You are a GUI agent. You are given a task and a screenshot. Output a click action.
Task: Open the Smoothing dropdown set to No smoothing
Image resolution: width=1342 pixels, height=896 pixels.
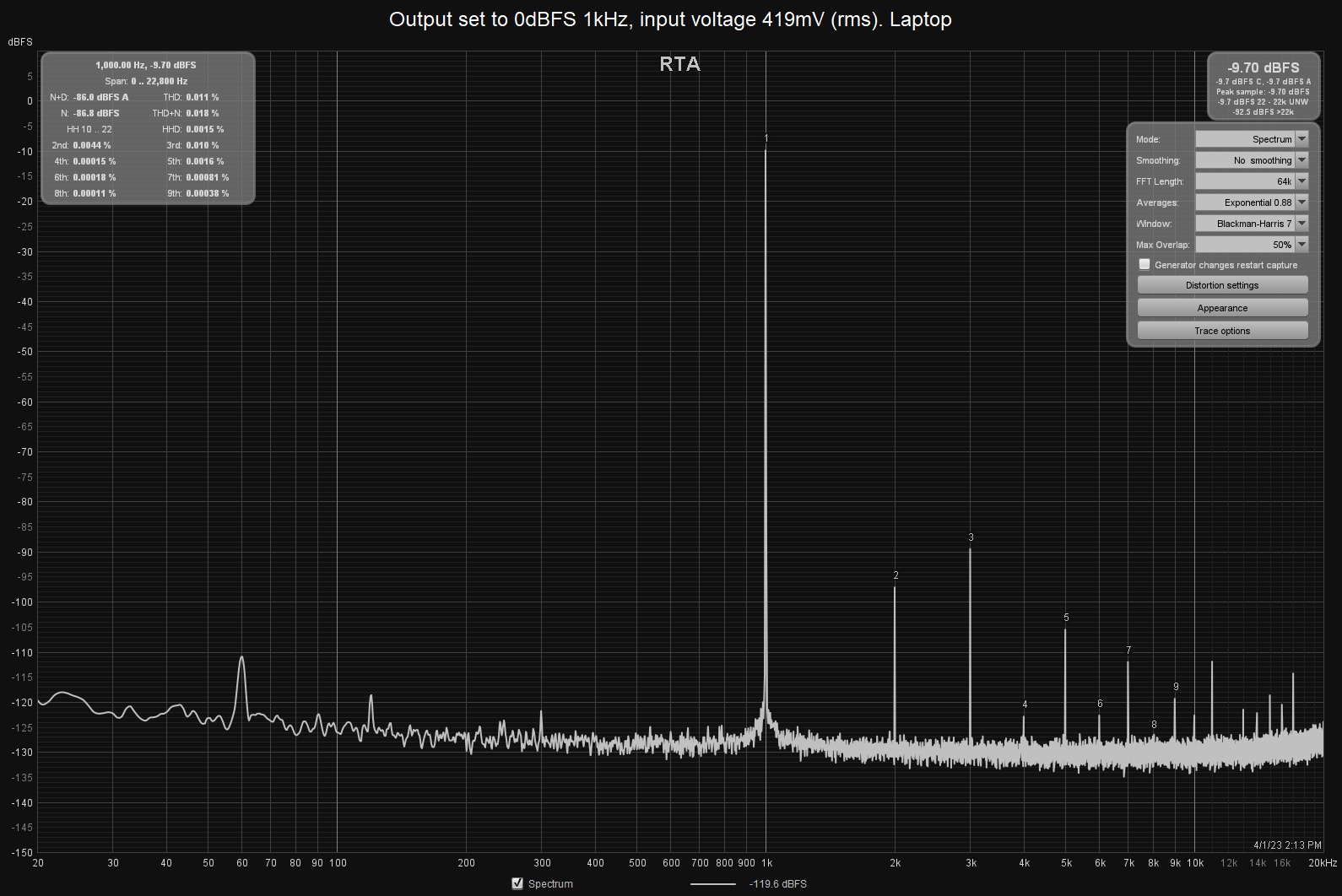pos(1252,160)
